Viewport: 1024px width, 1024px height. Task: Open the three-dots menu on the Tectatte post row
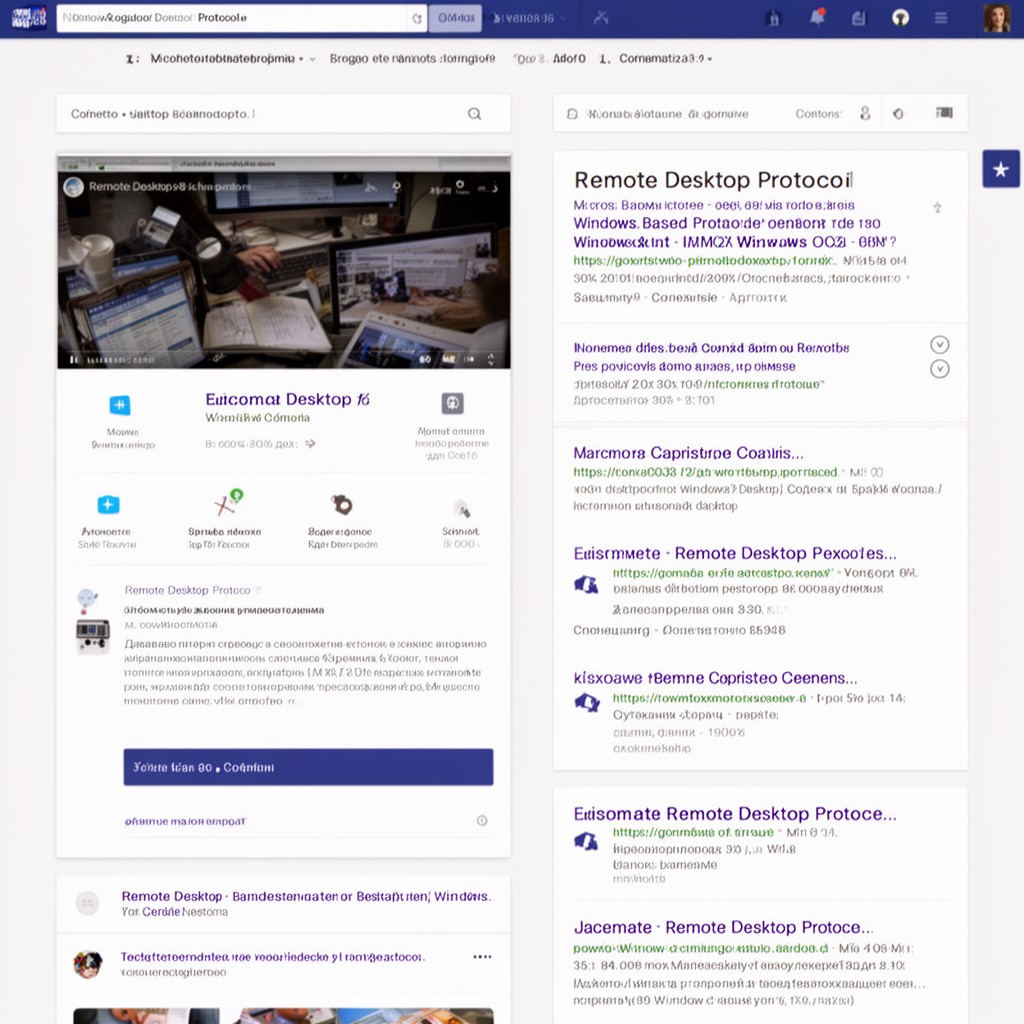(x=482, y=957)
